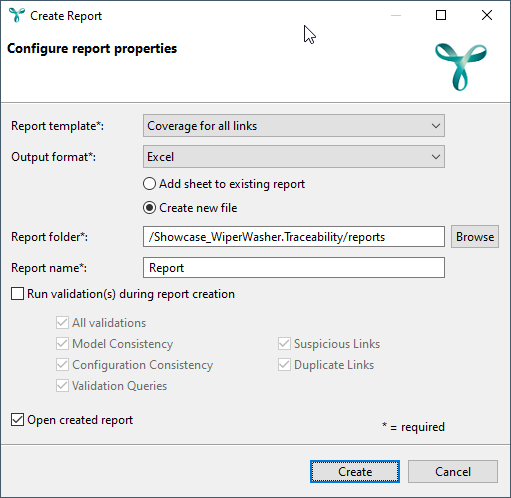This screenshot has height=498, width=511.
Task: Click the app logo in title bar
Action: [x=17, y=15]
